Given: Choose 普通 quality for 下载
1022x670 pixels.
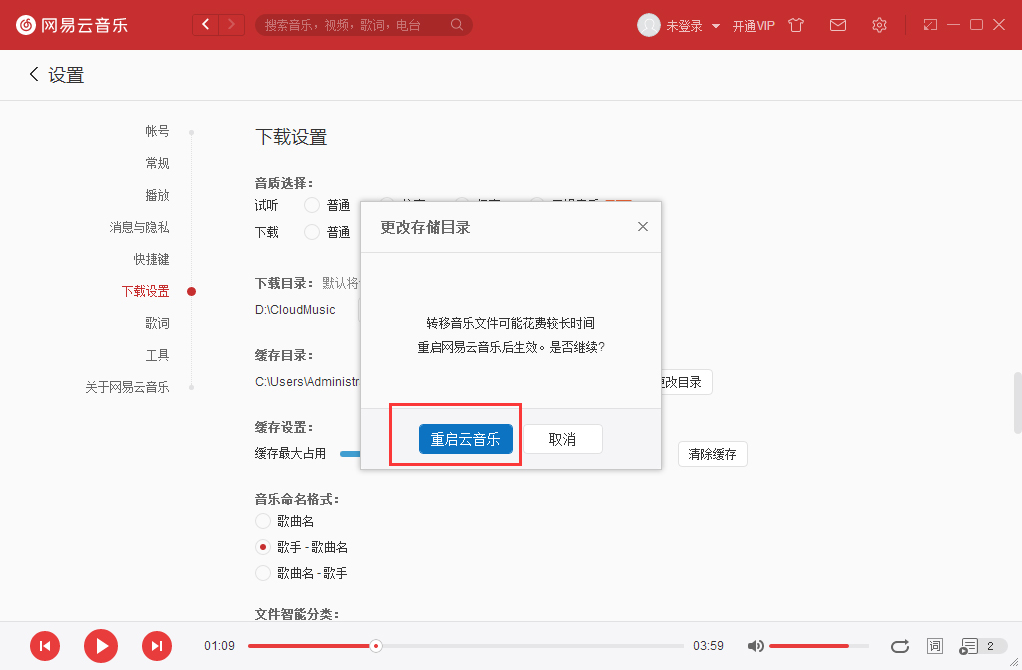Looking at the screenshot, I should [312, 231].
